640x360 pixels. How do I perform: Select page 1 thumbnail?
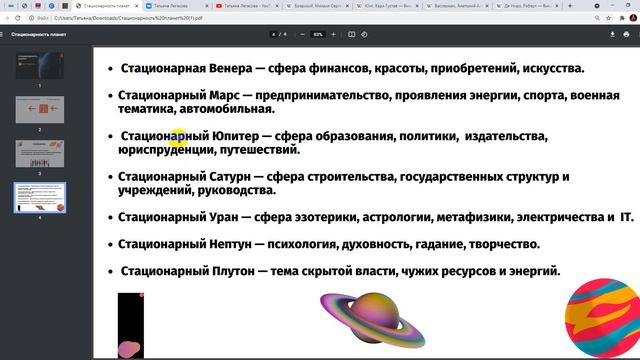(40, 66)
